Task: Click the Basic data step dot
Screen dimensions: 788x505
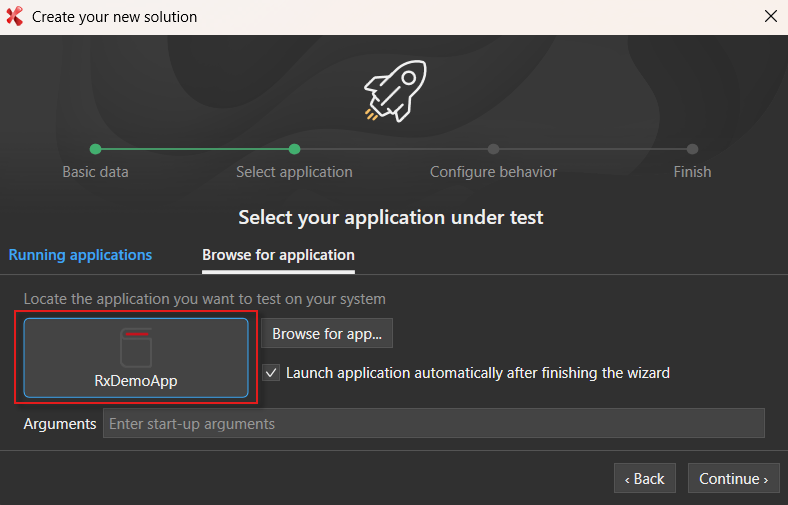Action: [95, 149]
